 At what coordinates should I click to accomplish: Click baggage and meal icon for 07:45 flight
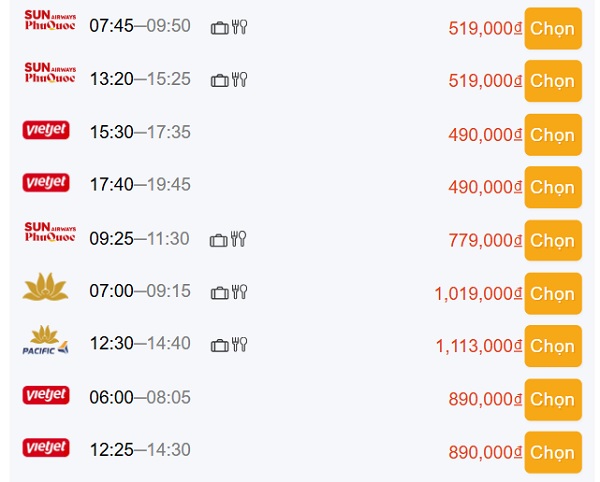[229, 27]
